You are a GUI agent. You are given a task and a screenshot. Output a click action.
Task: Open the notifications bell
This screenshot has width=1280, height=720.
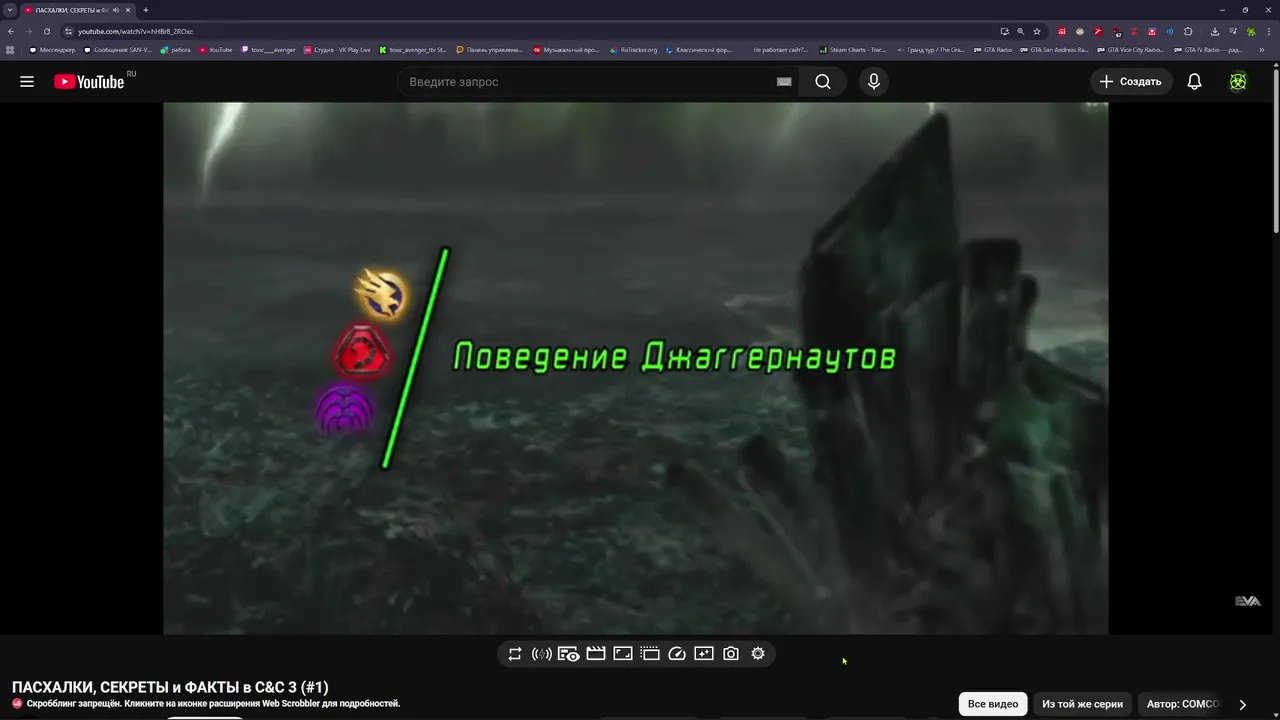1194,82
